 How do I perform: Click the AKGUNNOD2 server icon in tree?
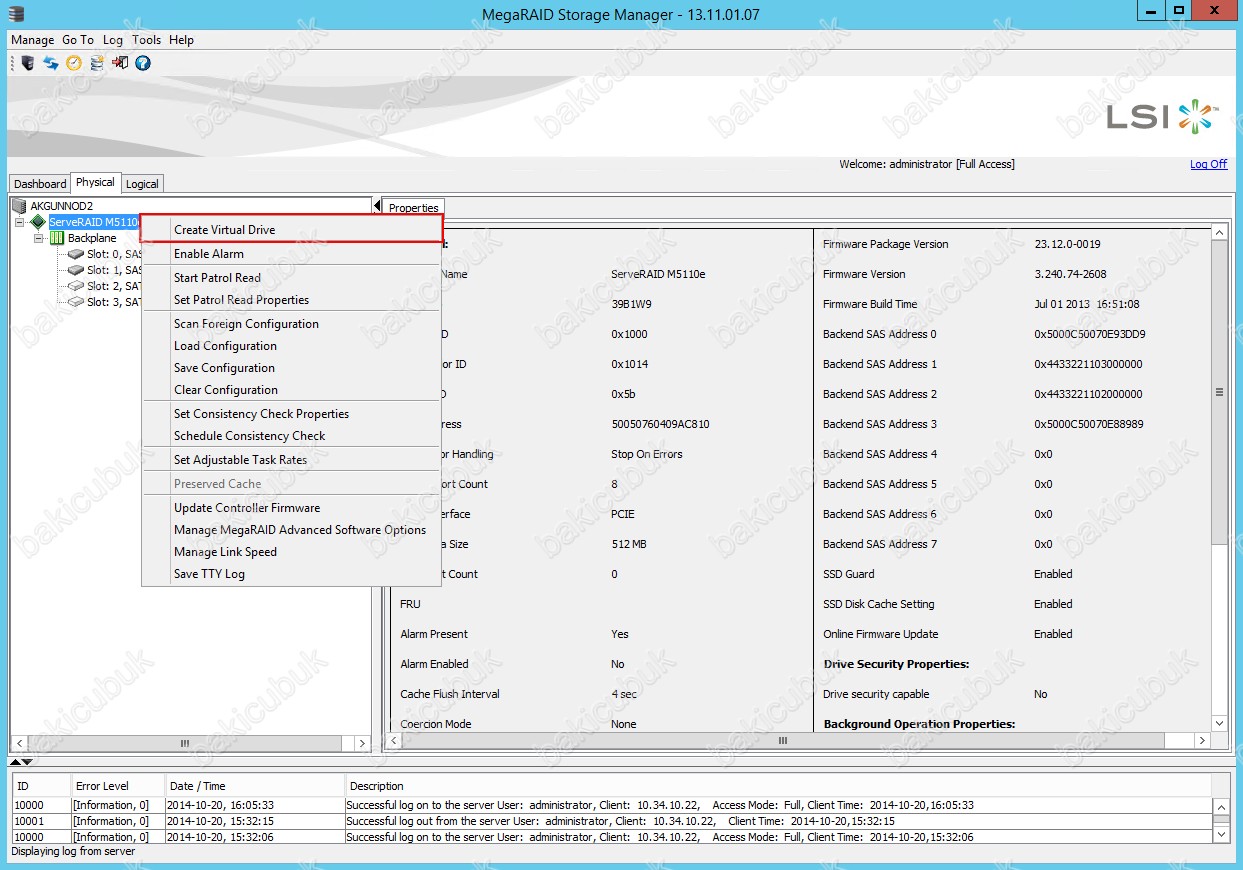(x=20, y=206)
